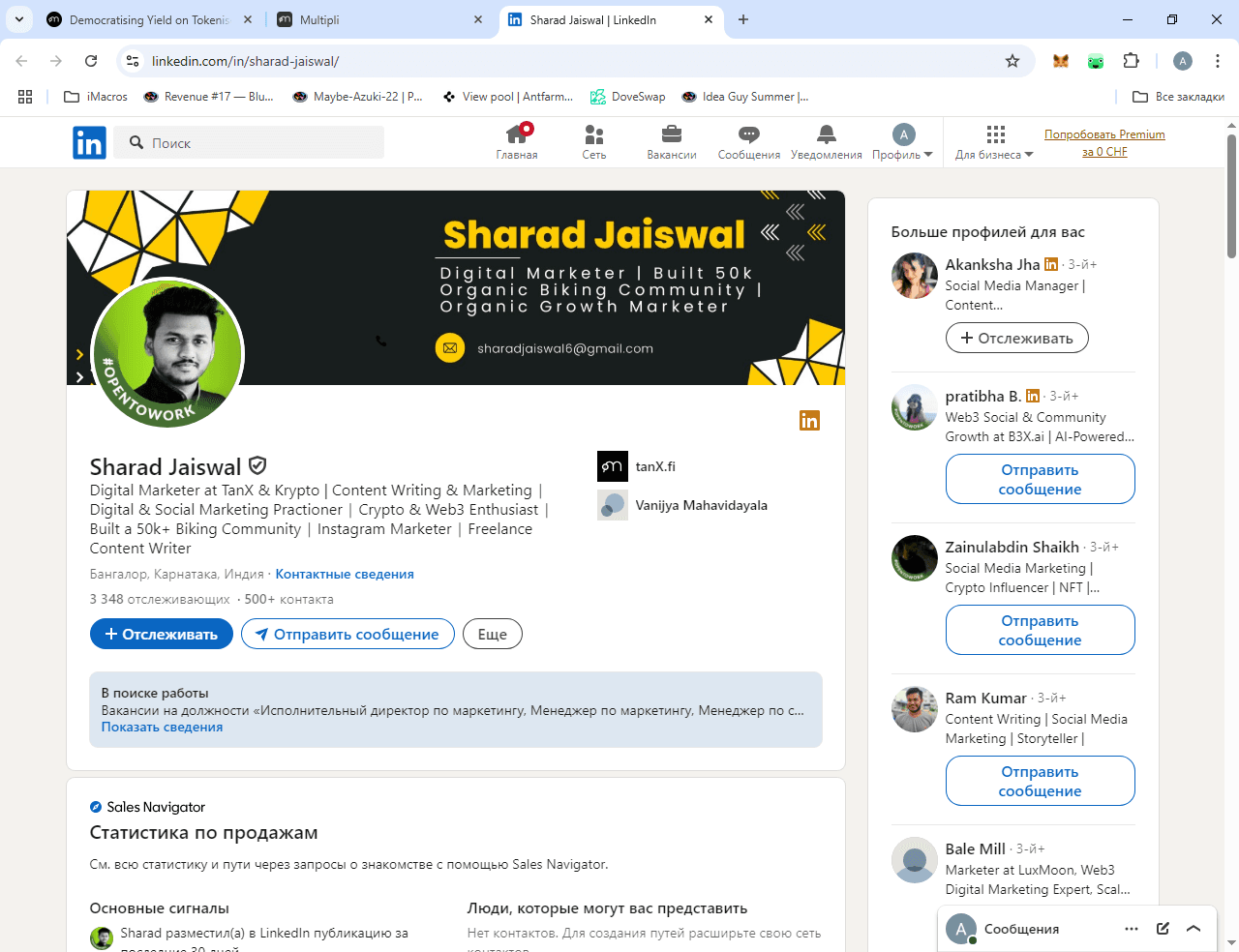Click Попробовать Premium за 0 CHF link

[1104, 143]
